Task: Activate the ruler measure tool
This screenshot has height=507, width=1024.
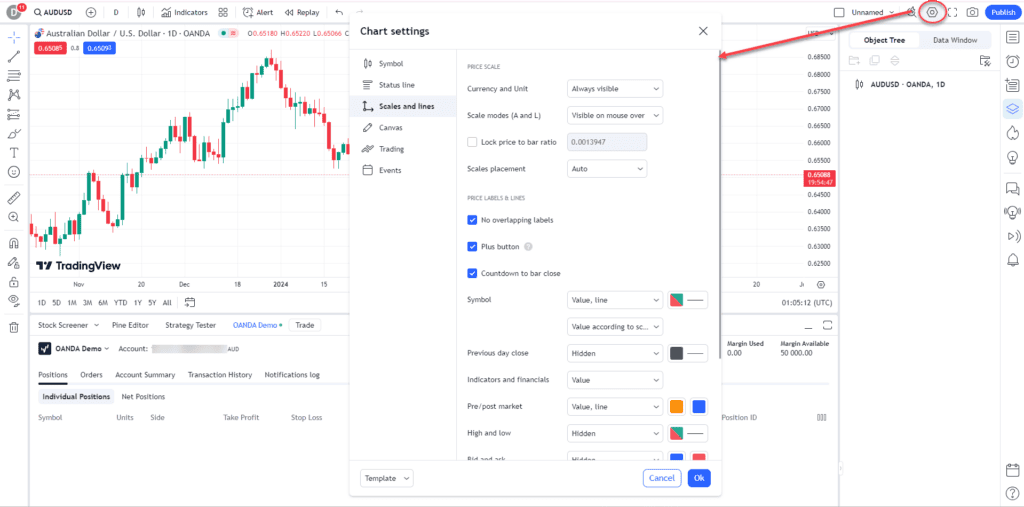Action: tap(14, 198)
